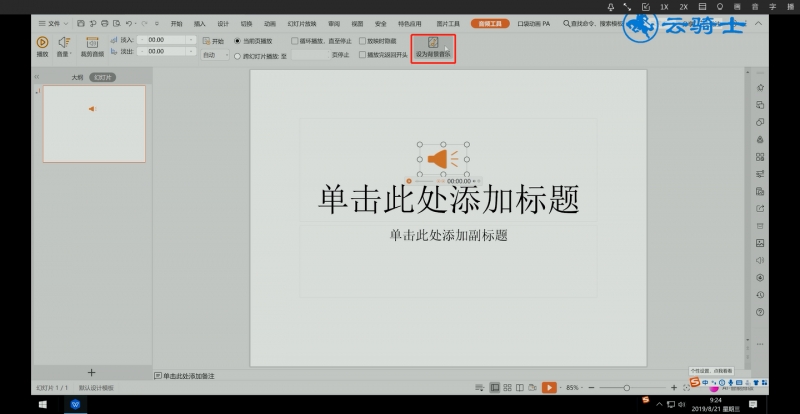This screenshot has height=414, width=800.
Task: Enable 循环播放,直至停止 checkbox
Action: [x=294, y=41]
